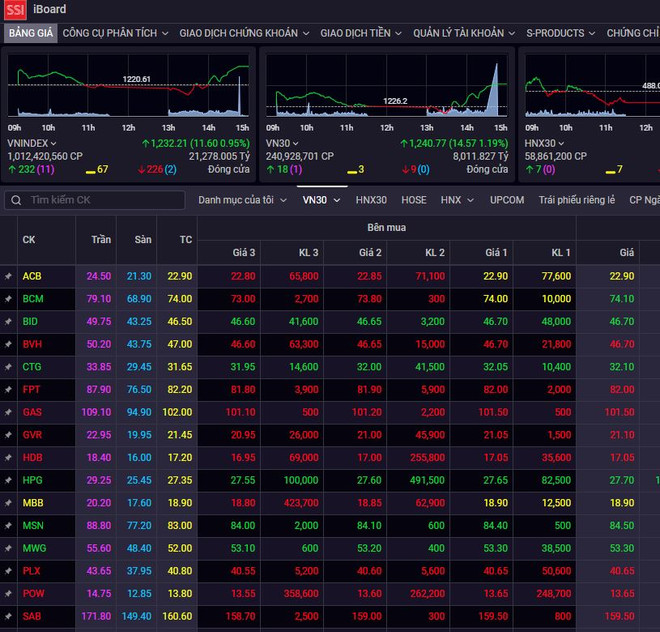The height and width of the screenshot is (632, 660).
Task: Click the VNINDEX intraday chart
Action: coord(128,92)
